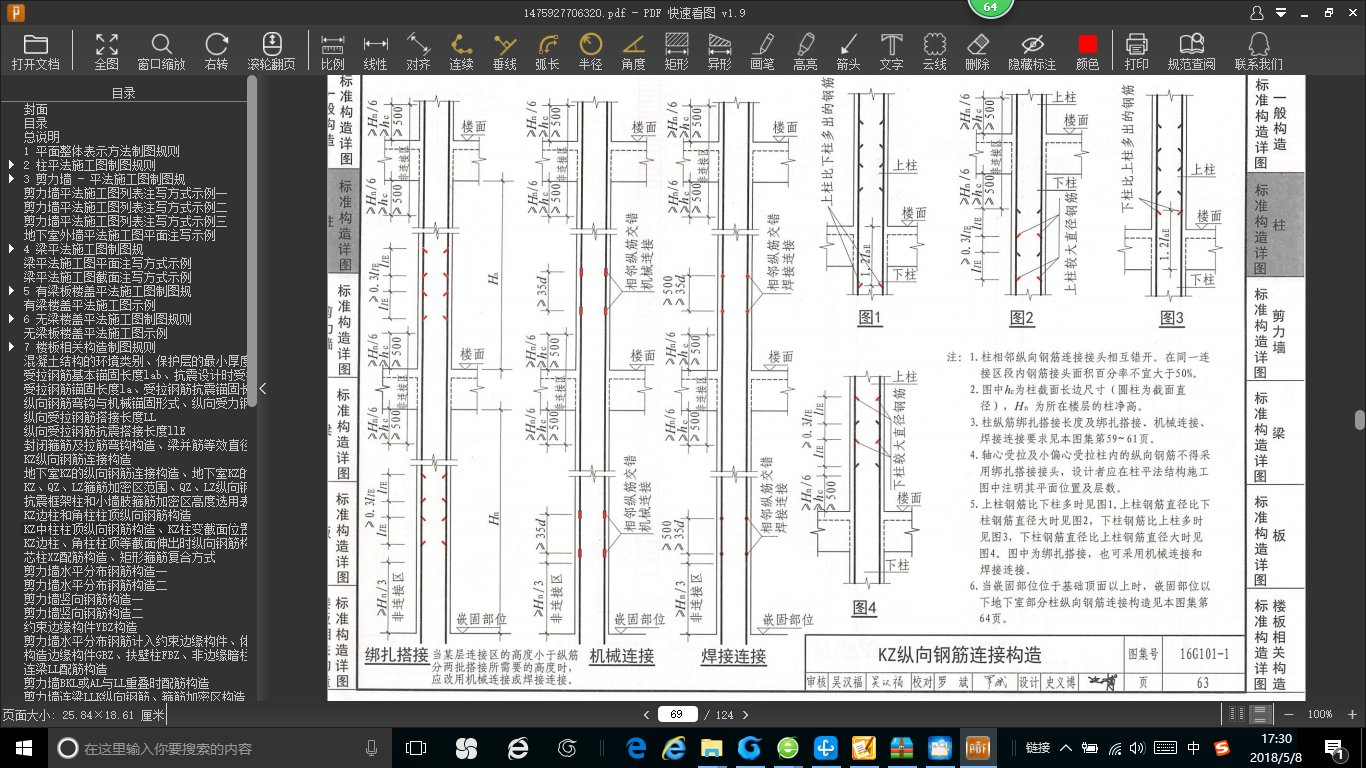Expand bookmark 7 楼板相关构造制图规则

(11, 347)
